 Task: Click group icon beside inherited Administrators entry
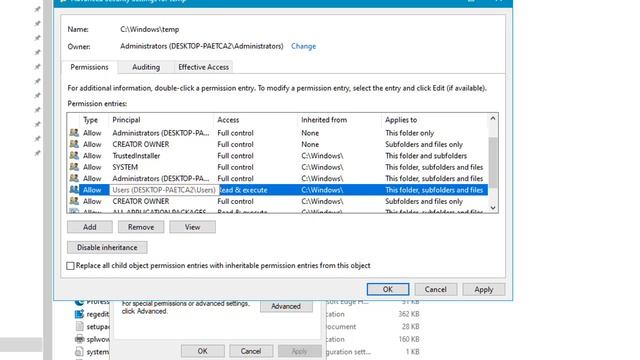(74, 178)
